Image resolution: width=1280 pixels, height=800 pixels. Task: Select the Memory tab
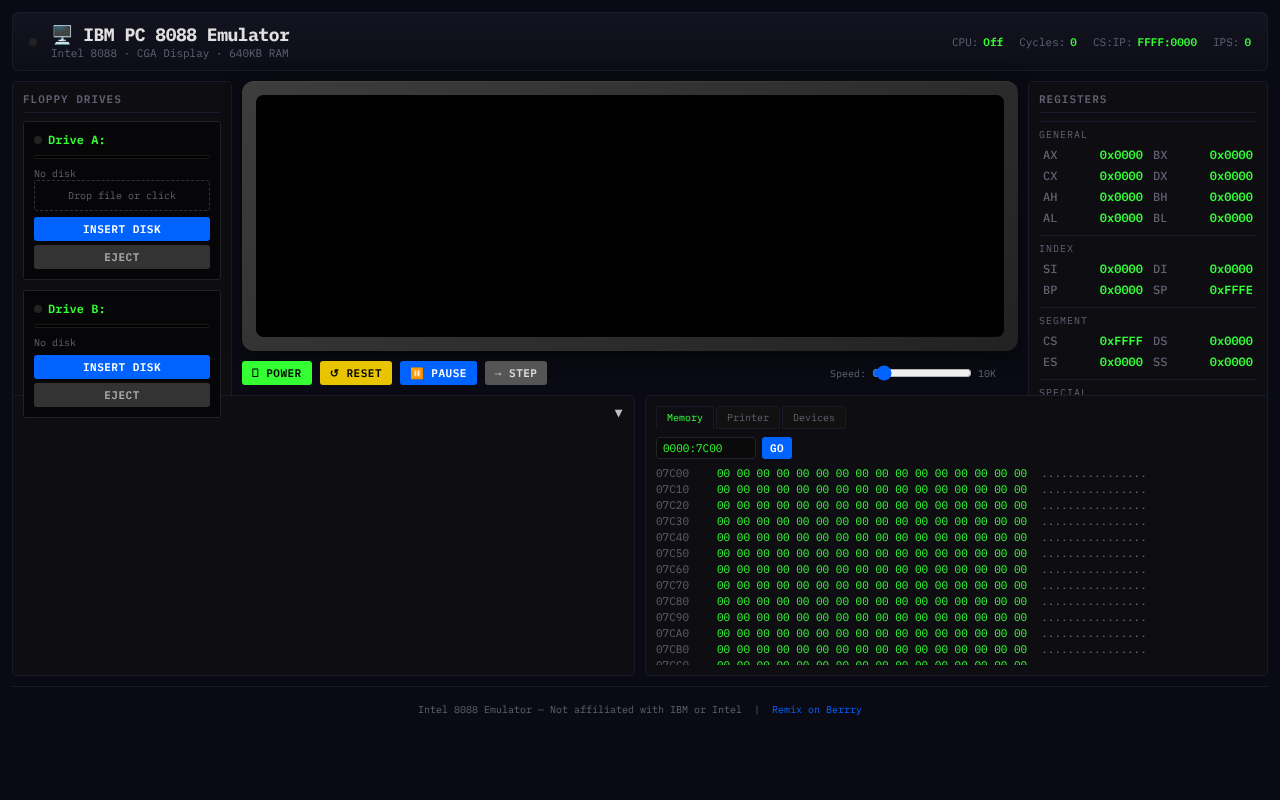684,417
